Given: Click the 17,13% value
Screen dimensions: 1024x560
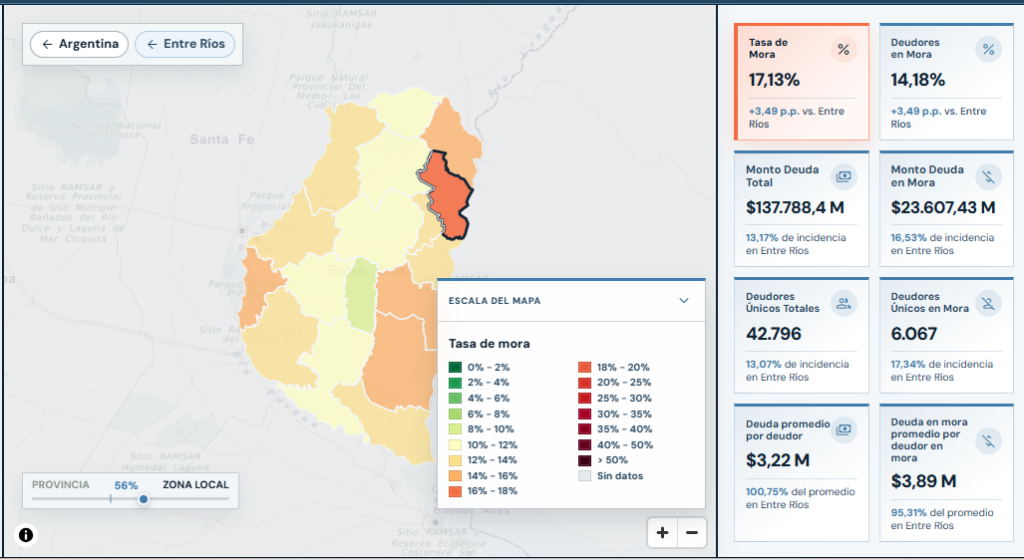Looking at the screenshot, I should click(775, 80).
